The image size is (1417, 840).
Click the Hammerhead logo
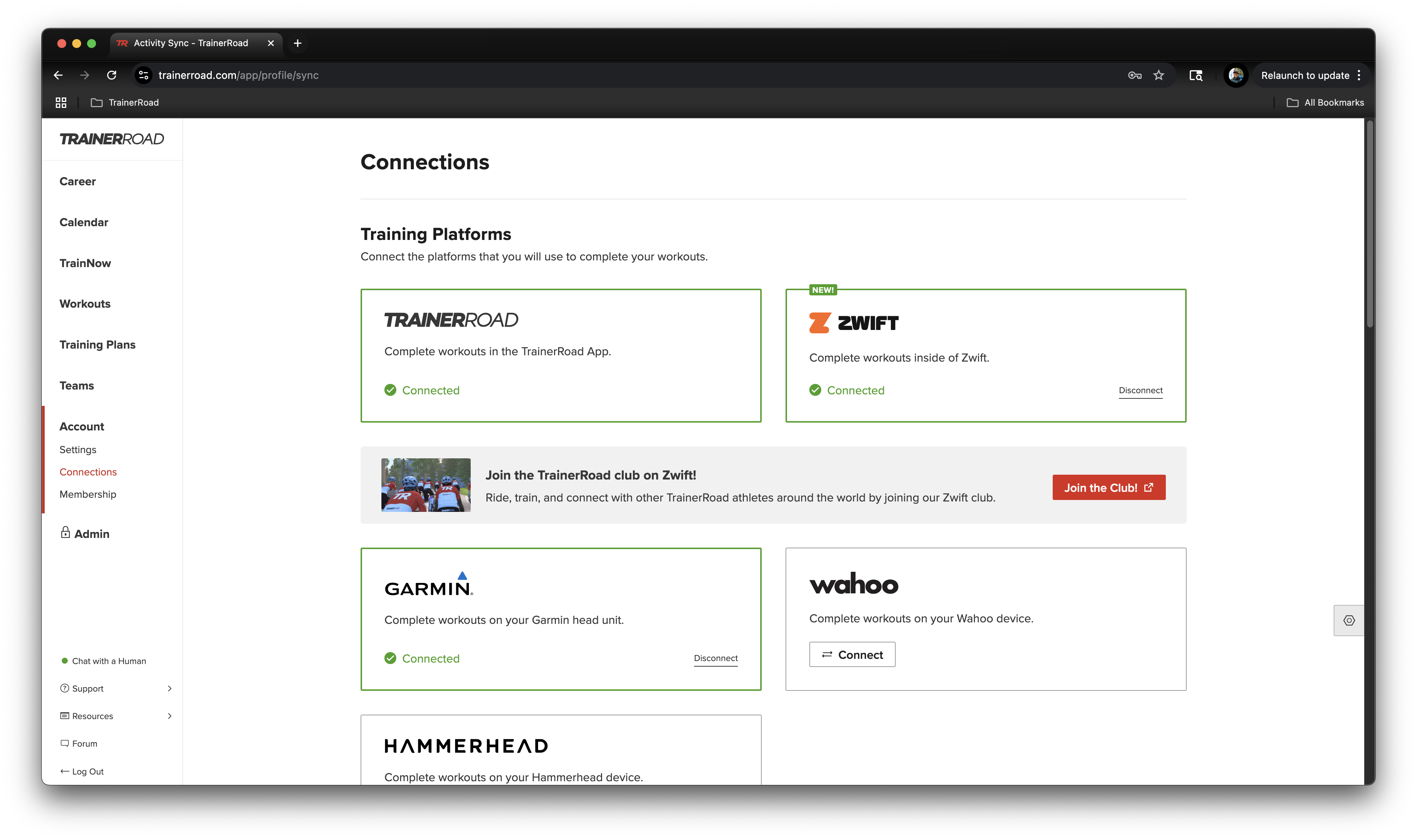pos(466,746)
